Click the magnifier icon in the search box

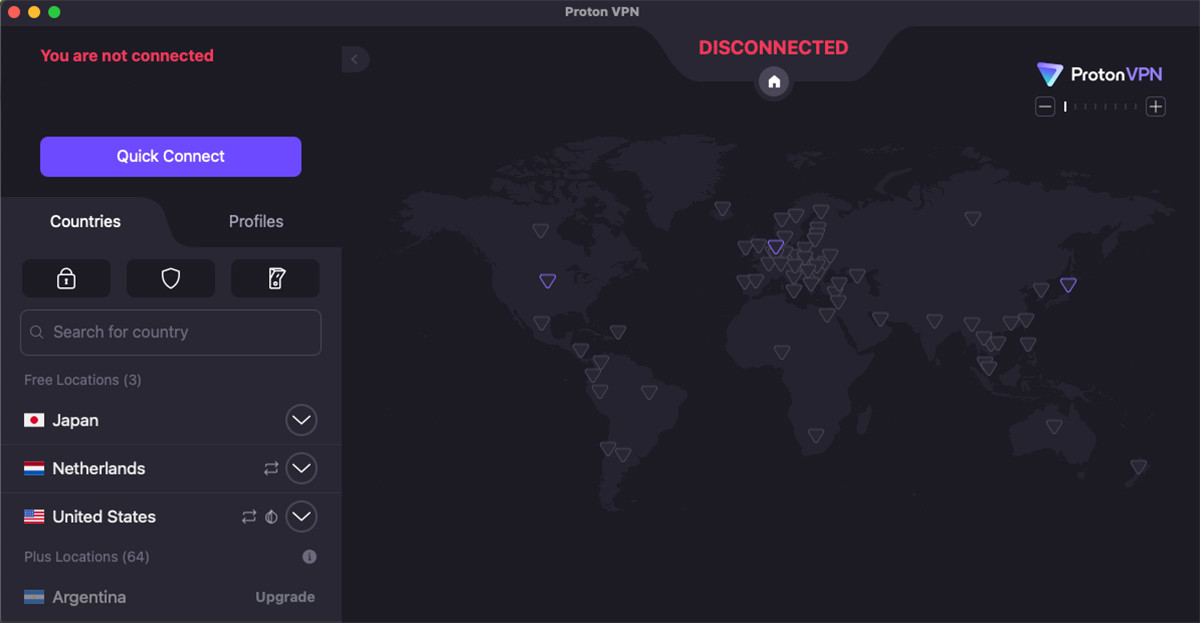pyautogui.click(x=37, y=332)
